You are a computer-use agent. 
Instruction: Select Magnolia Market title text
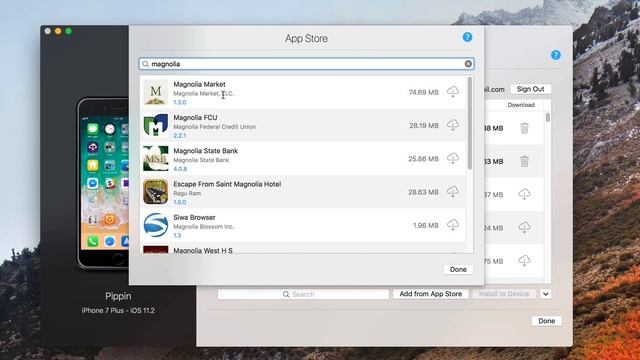click(199, 84)
